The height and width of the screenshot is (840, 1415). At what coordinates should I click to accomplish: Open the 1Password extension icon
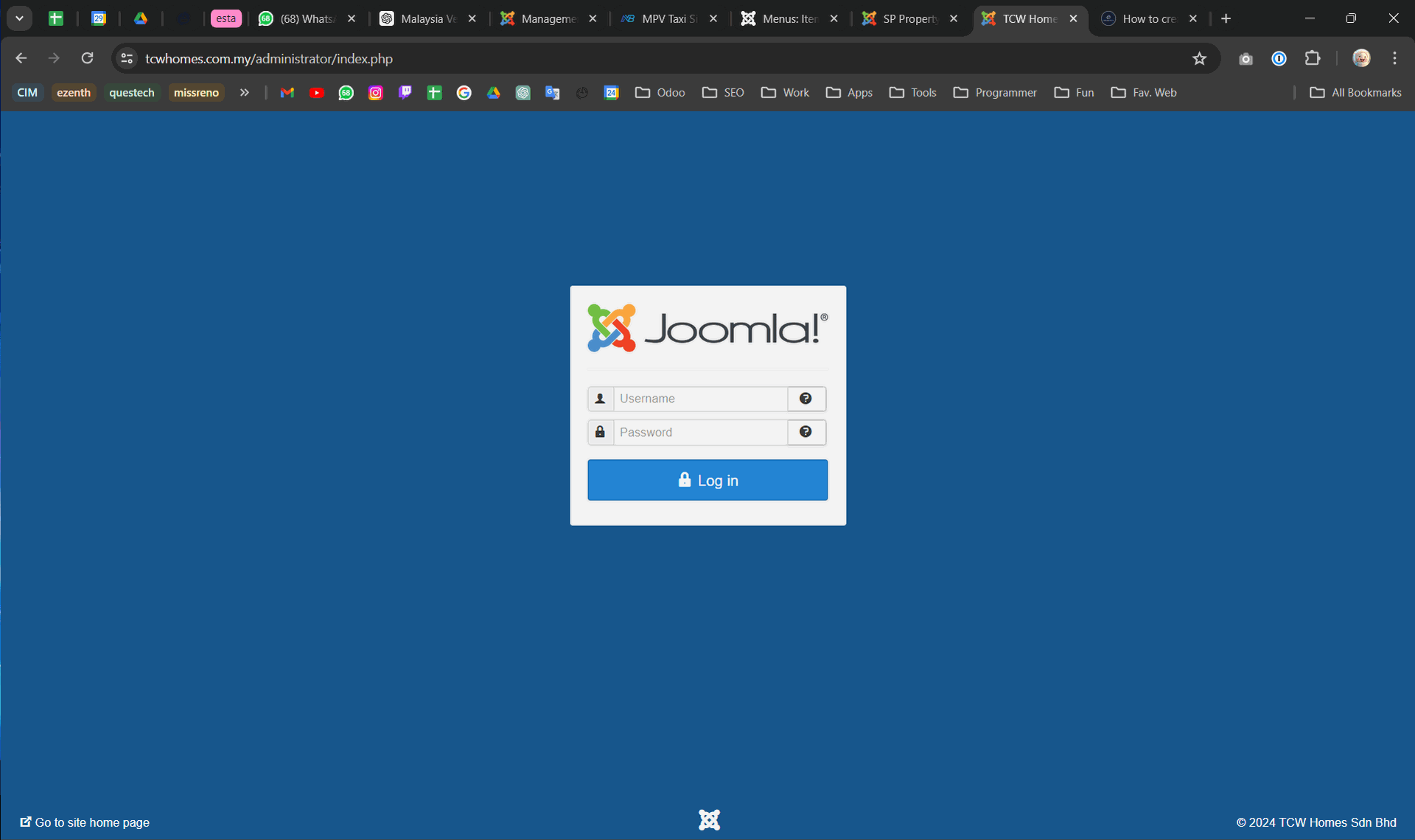pyautogui.click(x=1279, y=58)
